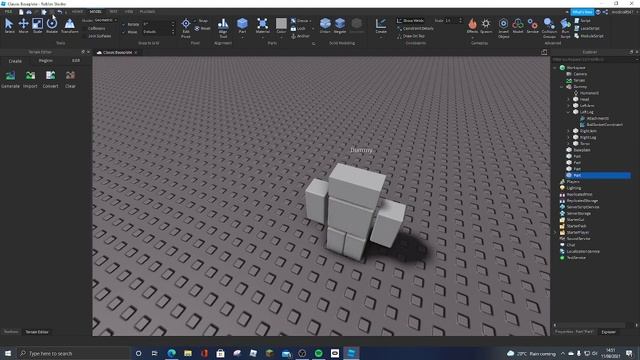The image size is (640, 360).
Task: Toggle the Rotate snap checkbox
Action: pos(124,24)
